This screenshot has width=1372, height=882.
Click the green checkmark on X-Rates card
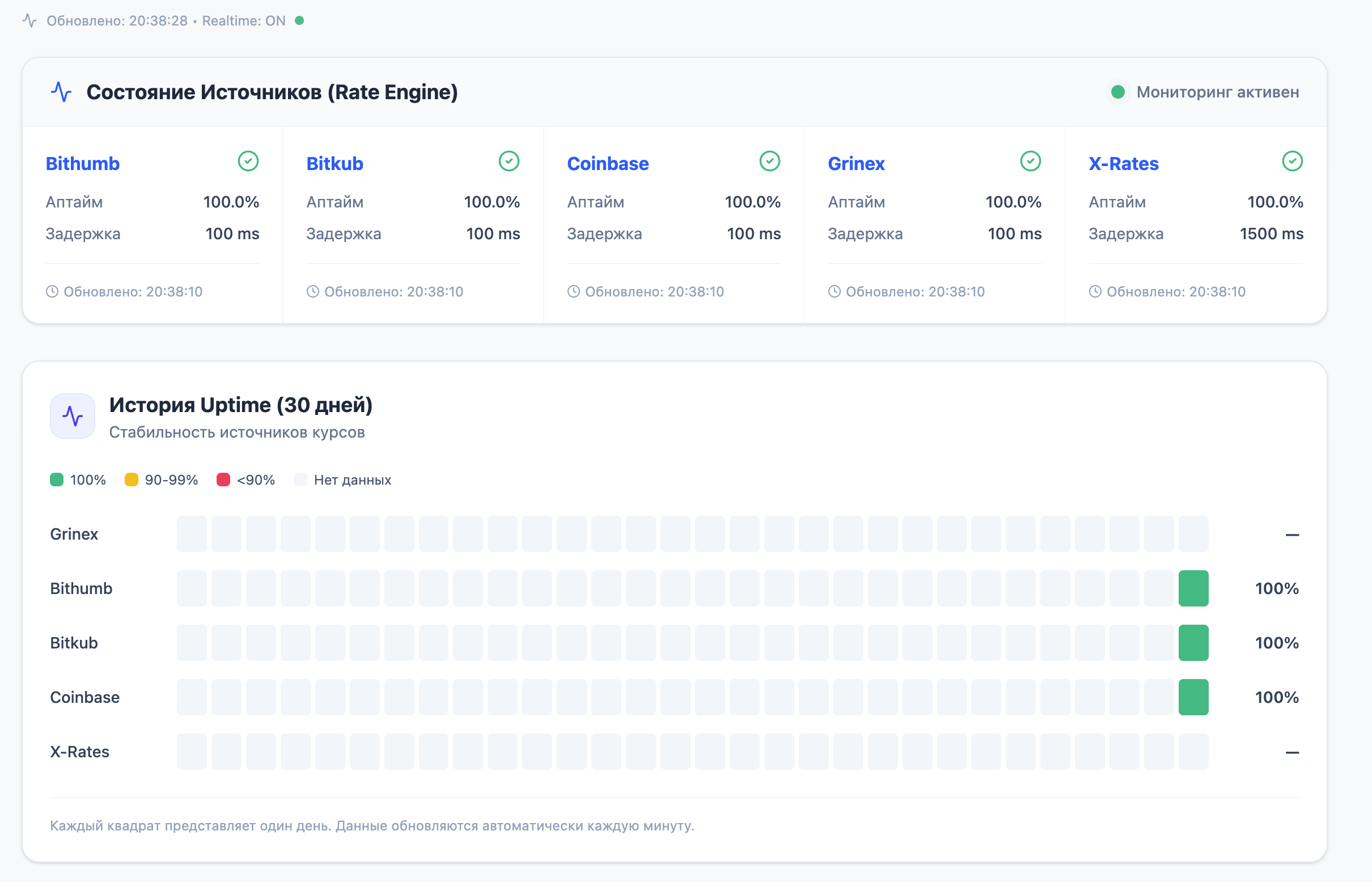(1293, 161)
